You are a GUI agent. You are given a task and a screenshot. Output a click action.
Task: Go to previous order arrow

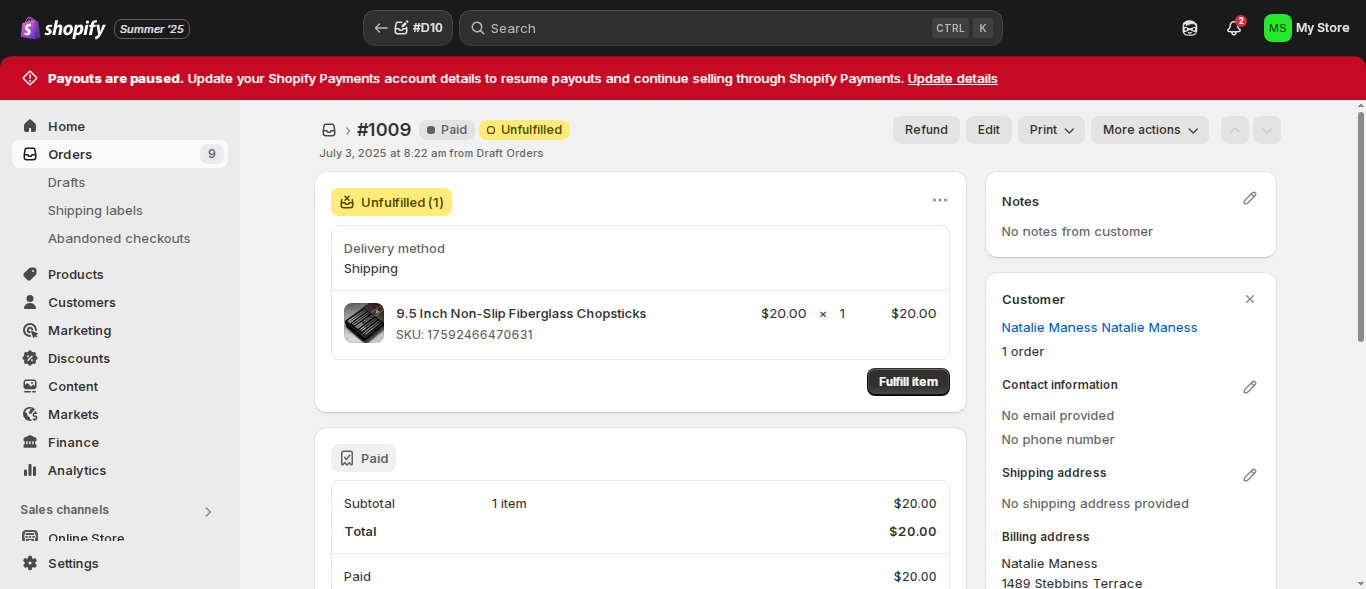point(1235,130)
